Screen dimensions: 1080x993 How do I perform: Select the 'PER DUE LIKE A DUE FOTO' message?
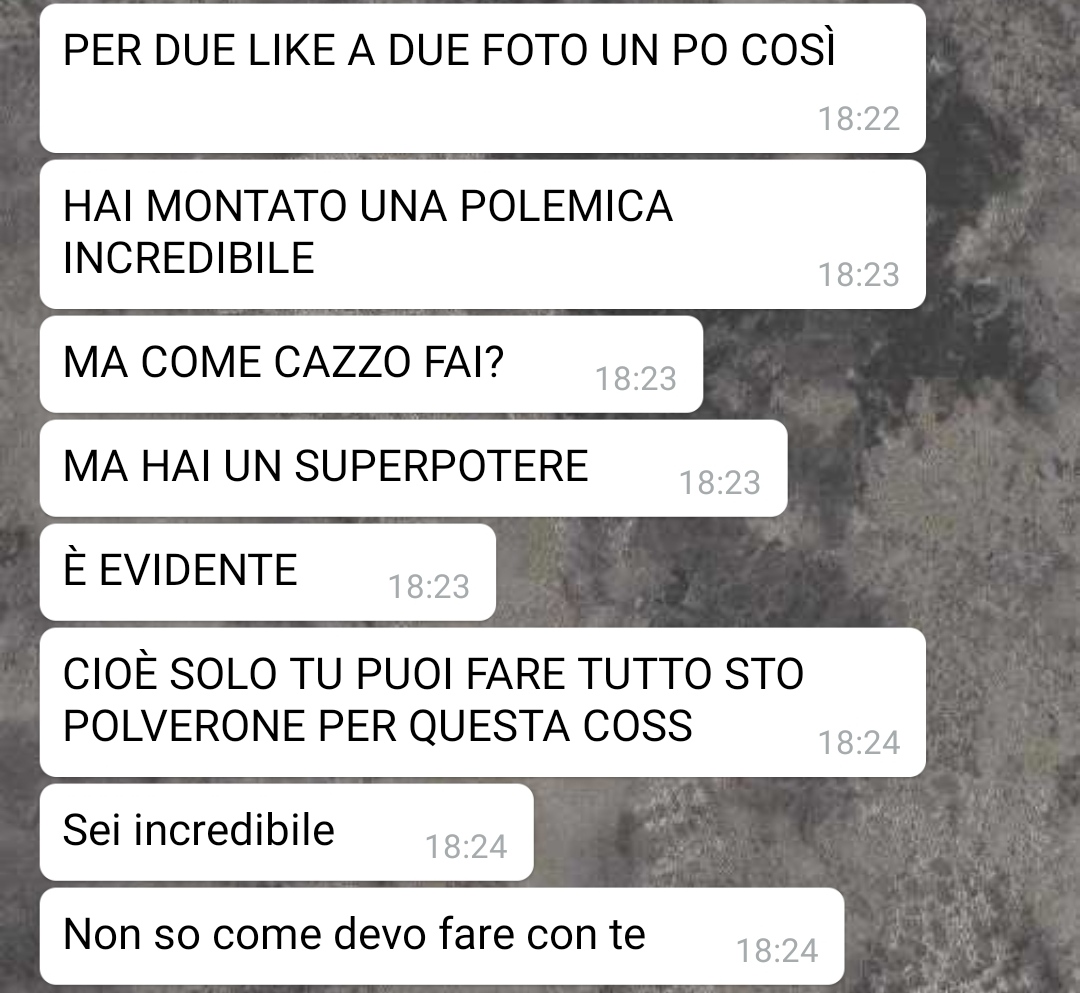[482, 78]
